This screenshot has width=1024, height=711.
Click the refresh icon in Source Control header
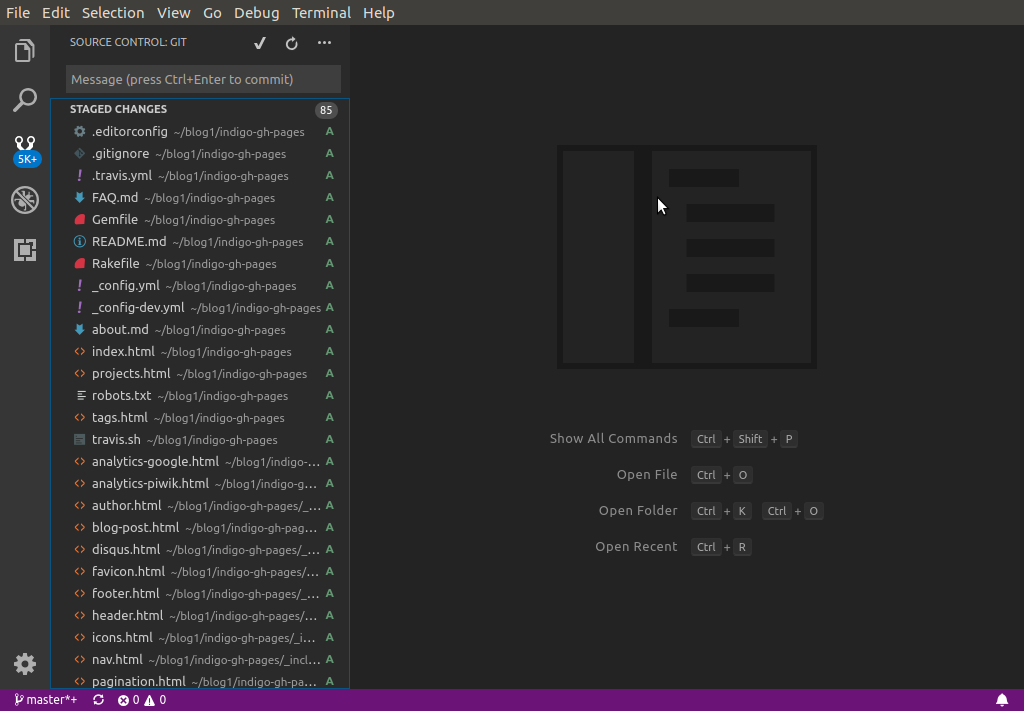point(292,43)
